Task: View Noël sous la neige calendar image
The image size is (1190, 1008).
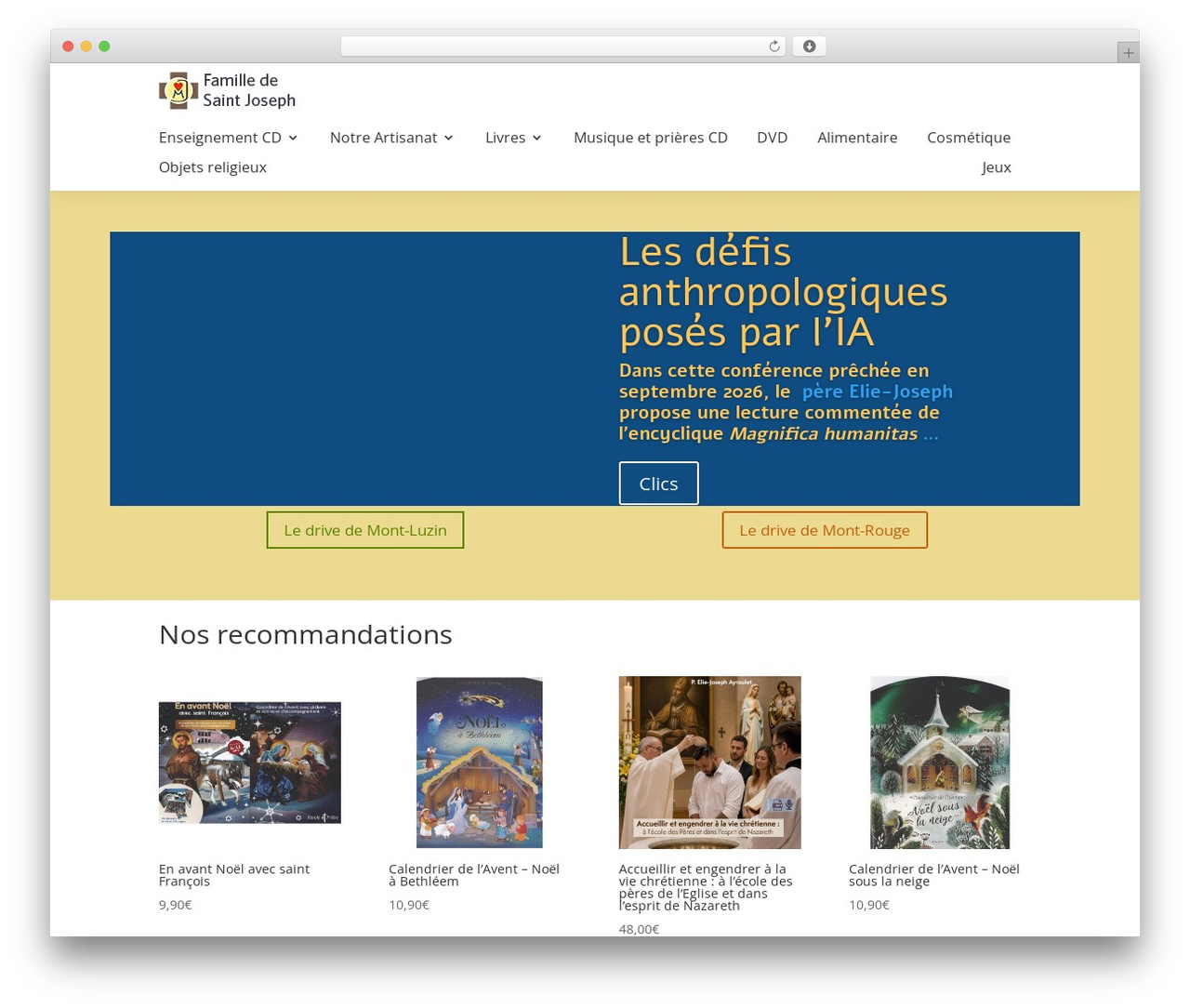Action: (x=940, y=763)
